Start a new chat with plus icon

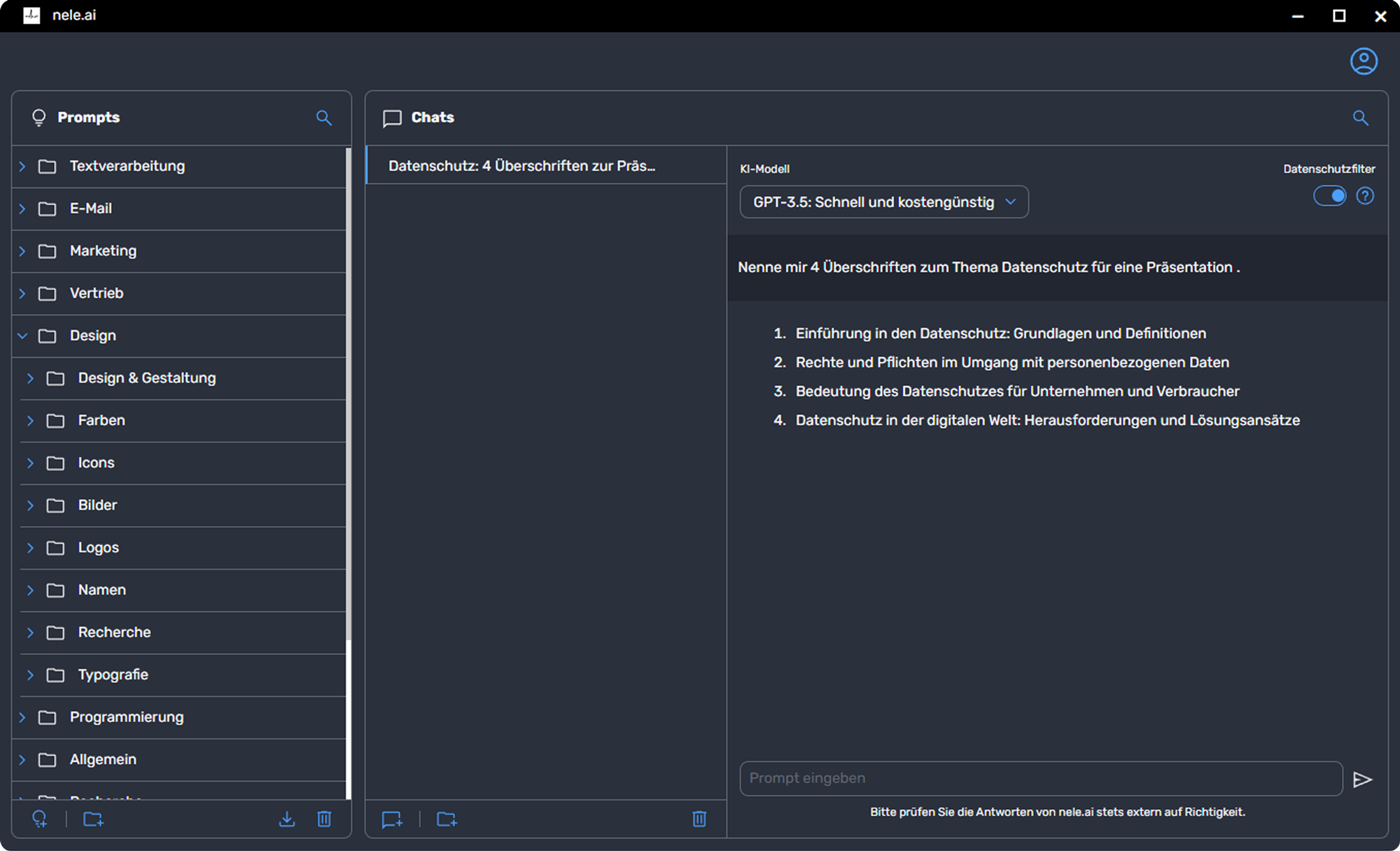(x=392, y=819)
